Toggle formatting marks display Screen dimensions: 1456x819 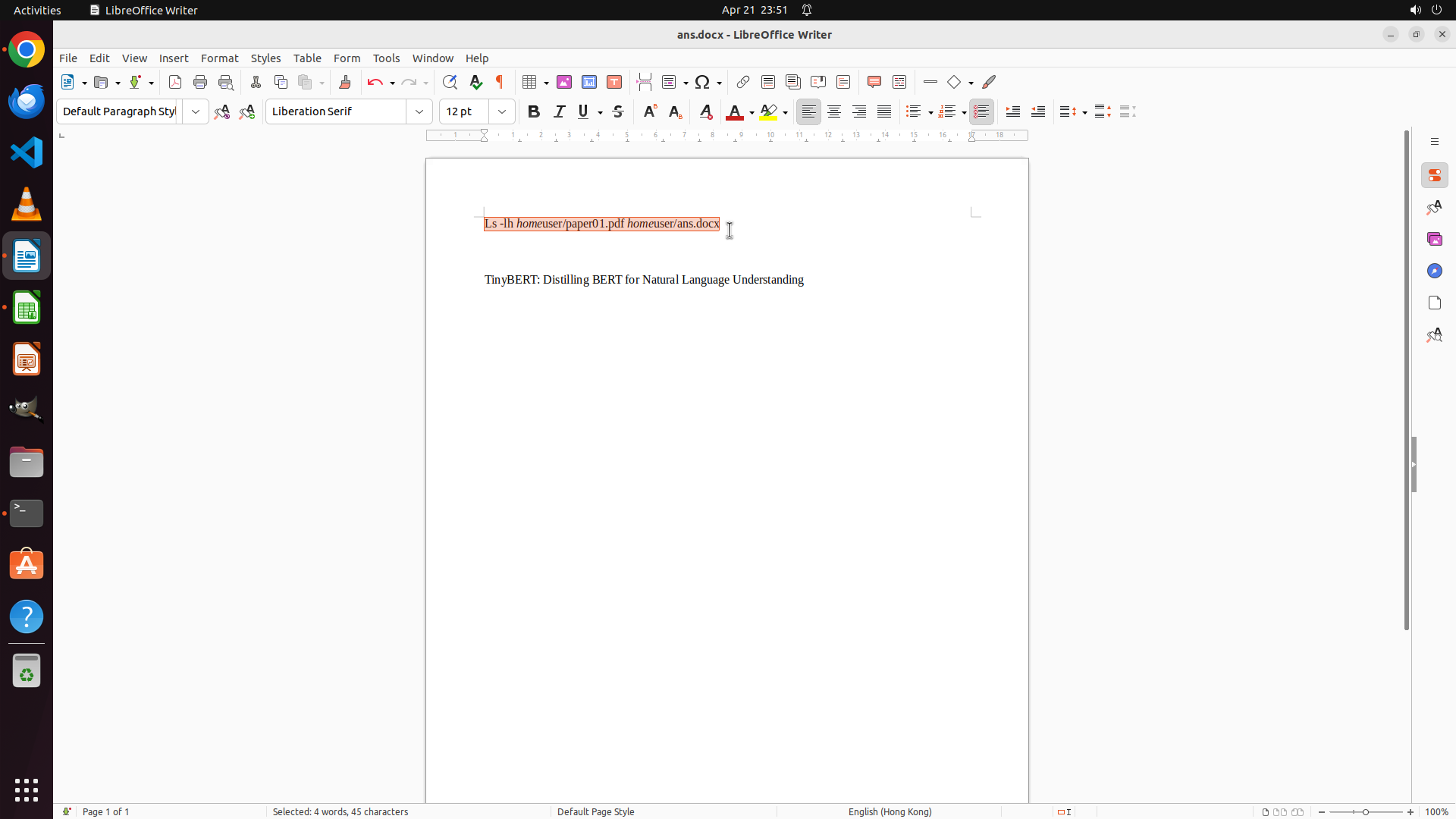(500, 82)
